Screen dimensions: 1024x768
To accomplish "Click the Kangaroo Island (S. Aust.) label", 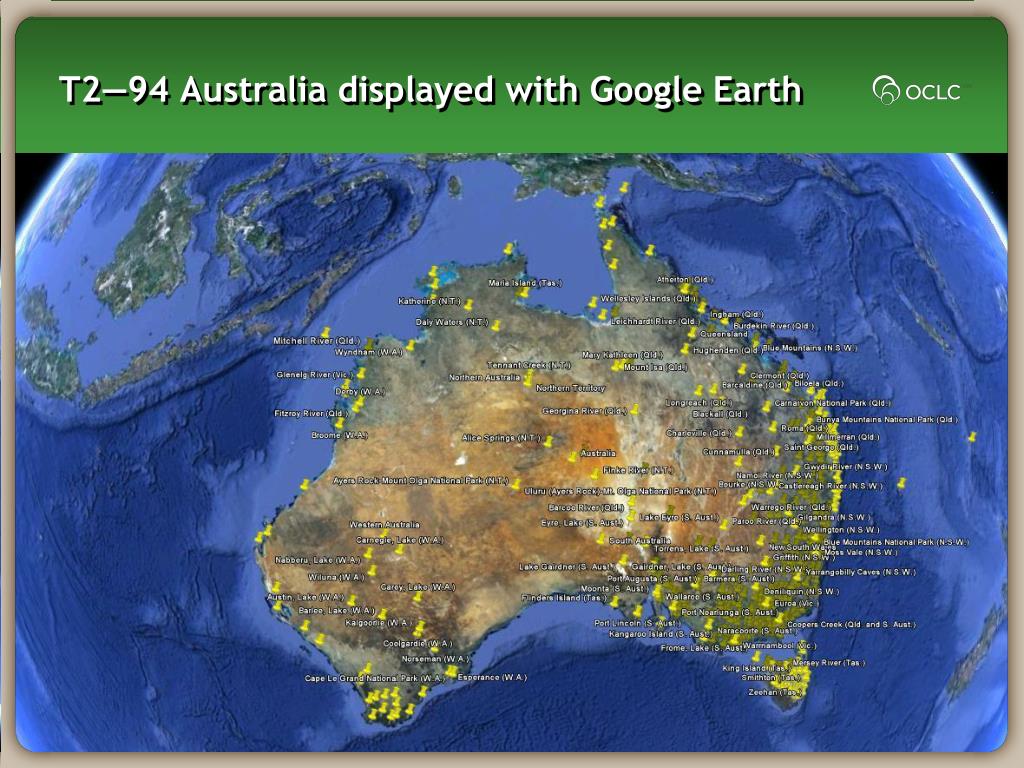I will (659, 634).
